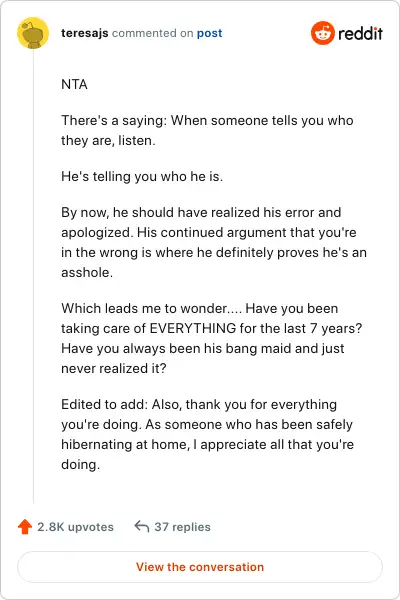This screenshot has height=600, width=400.
Task: Click the "Which leads me to wonder" line
Action: (x=199, y=308)
